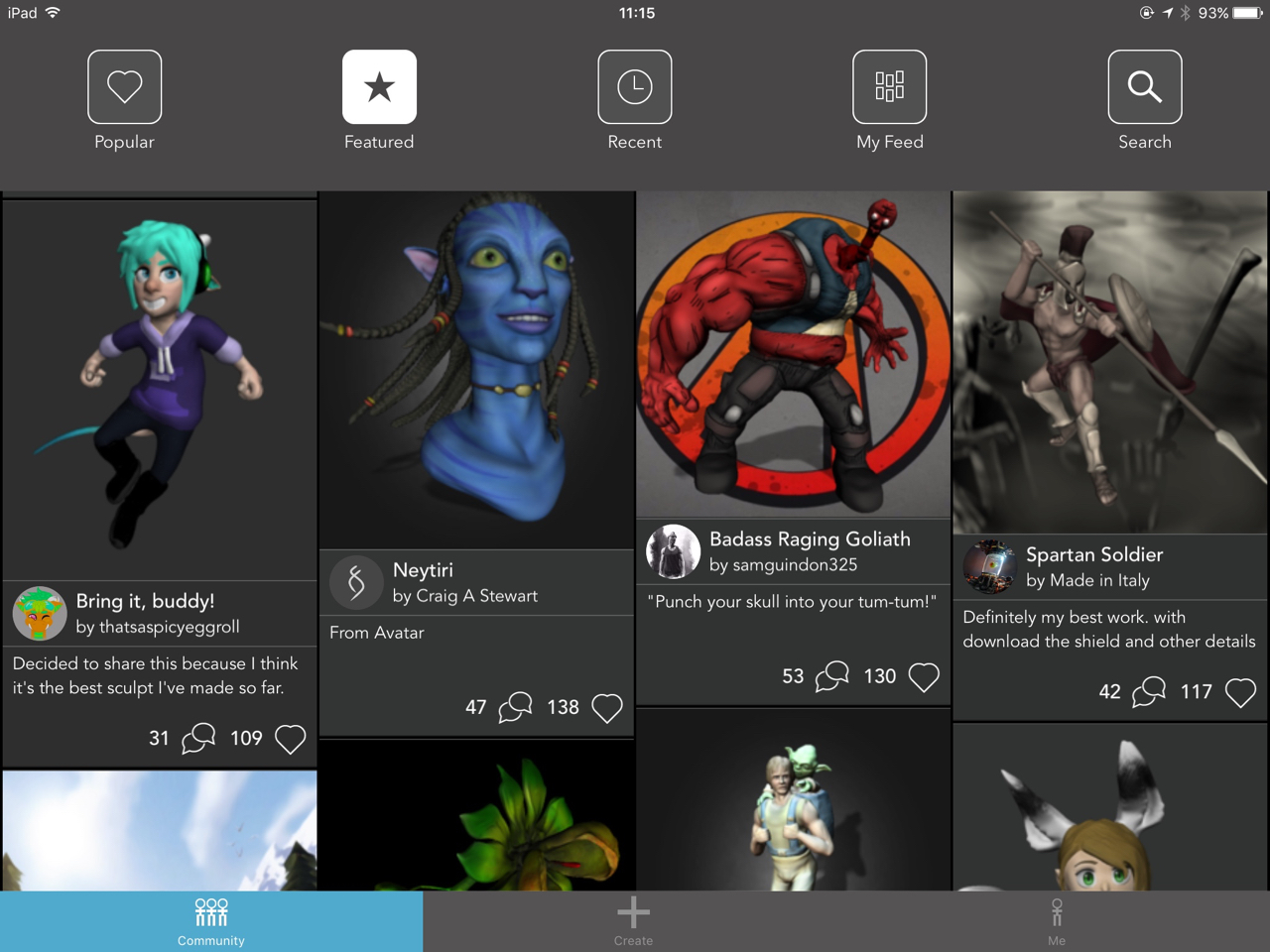Open the Neytiri sculpt thumbnail
The image size is (1270, 952).
476,370
